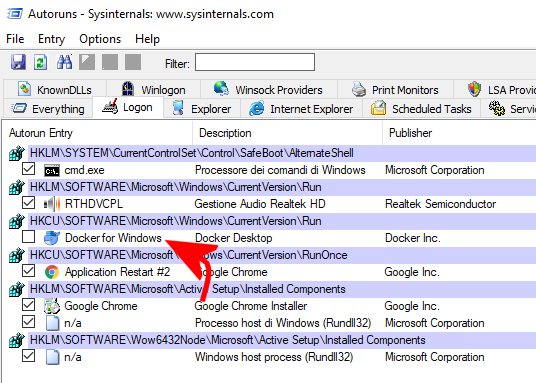
Task: Click registry icon beside HKCU RunOnce key
Action: click(x=17, y=255)
